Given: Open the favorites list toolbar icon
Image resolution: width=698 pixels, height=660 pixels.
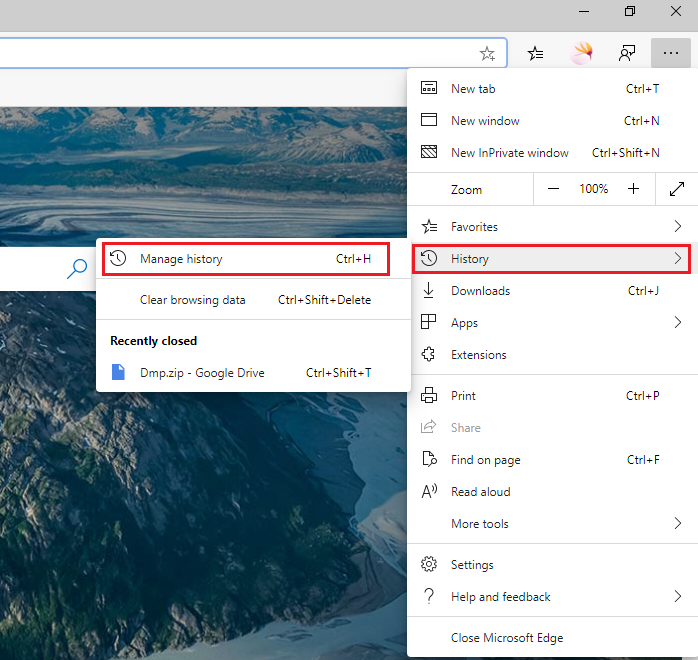Looking at the screenshot, I should tap(536, 53).
